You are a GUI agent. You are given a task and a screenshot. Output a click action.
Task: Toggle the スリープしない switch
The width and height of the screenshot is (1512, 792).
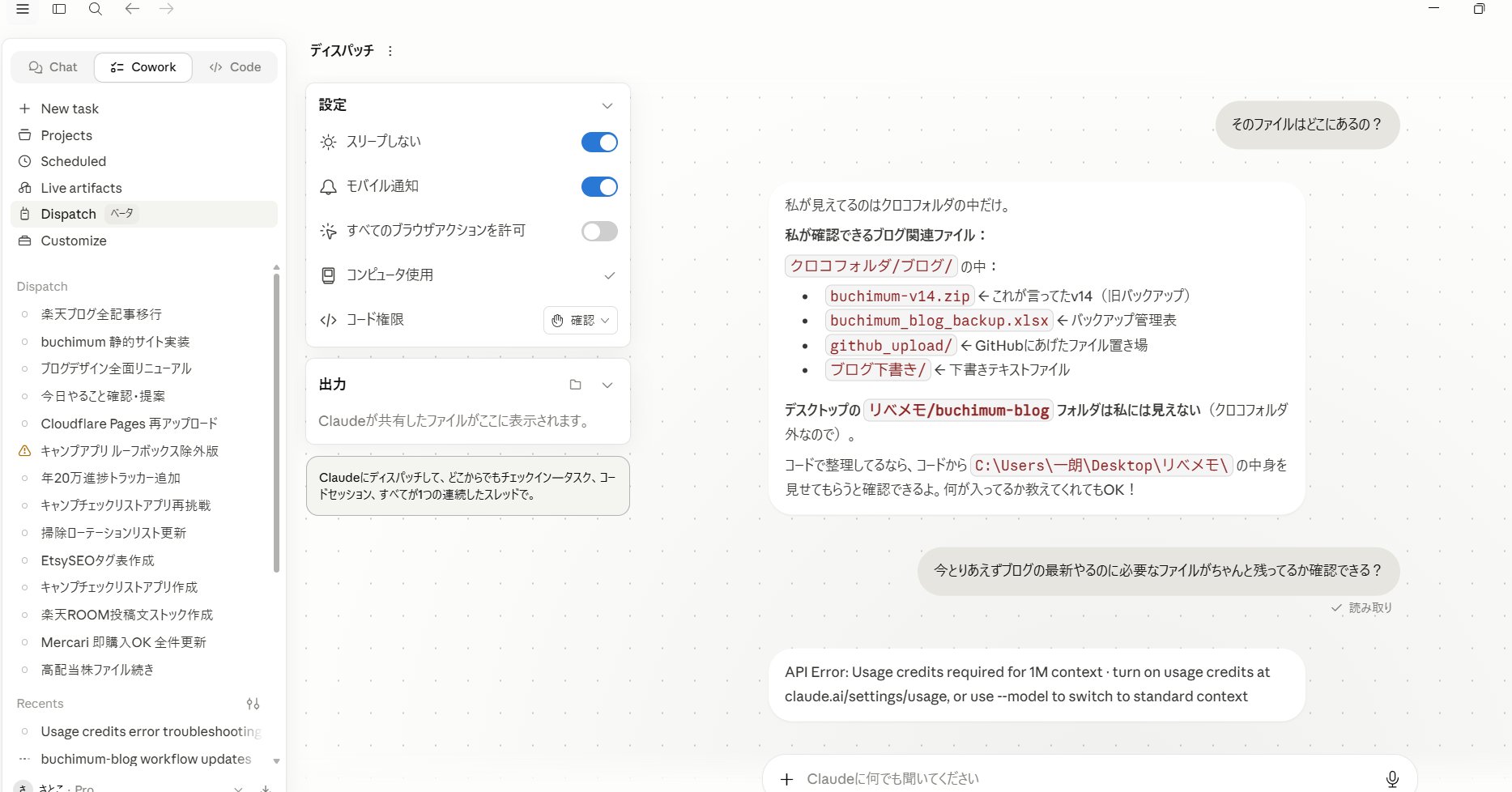[599, 142]
